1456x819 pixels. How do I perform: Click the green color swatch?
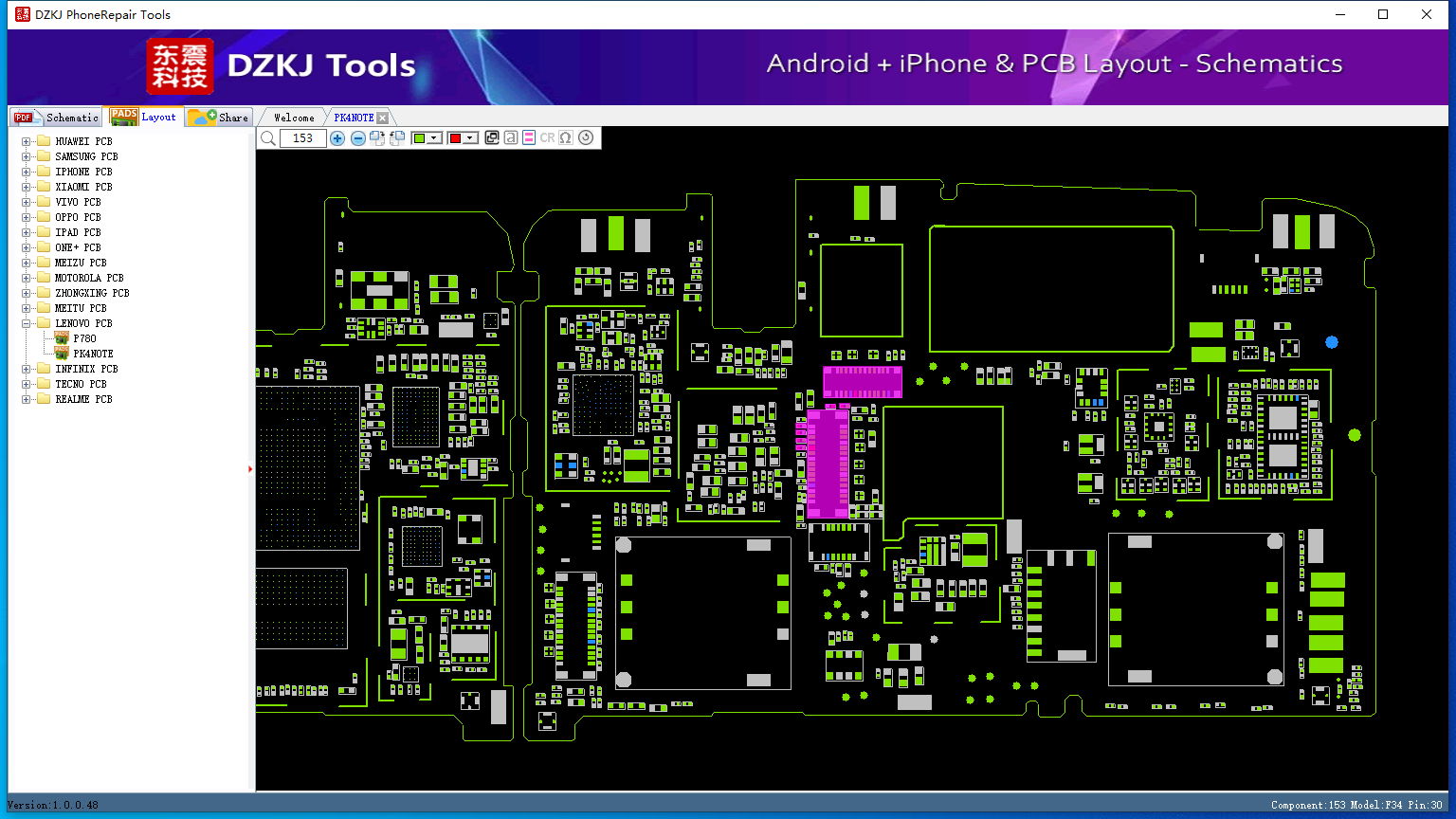[420, 138]
